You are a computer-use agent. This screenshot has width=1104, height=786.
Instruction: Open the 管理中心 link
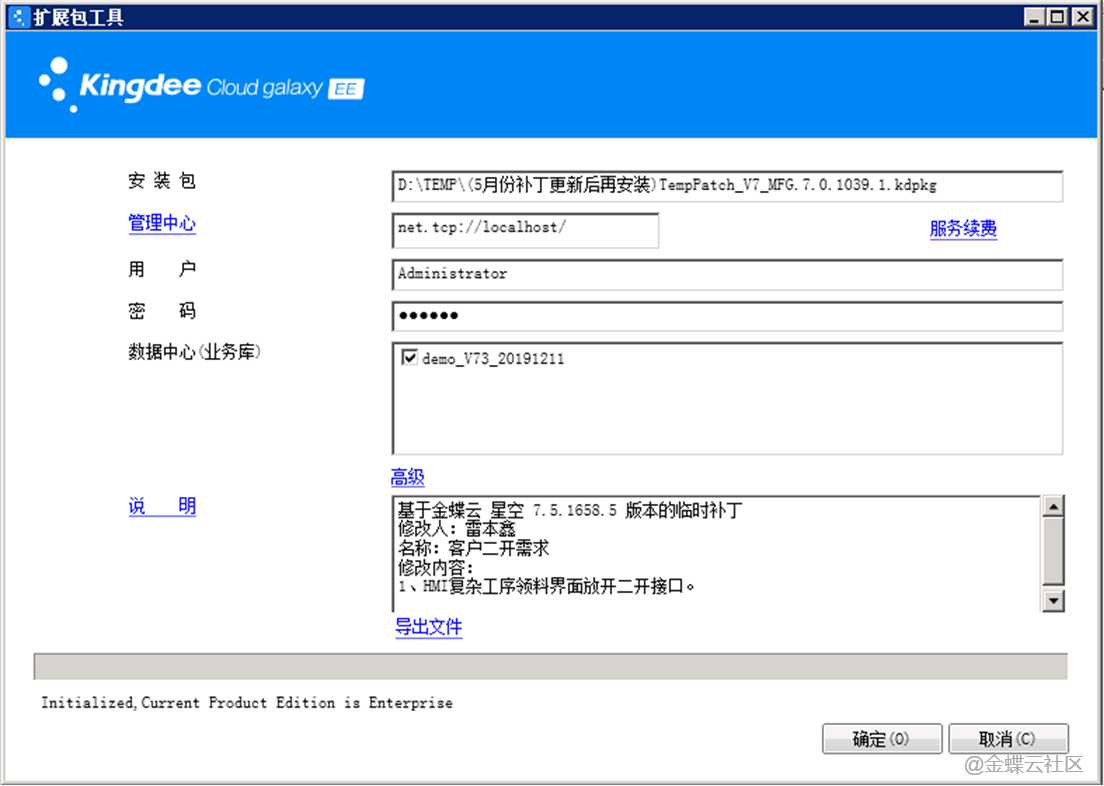[162, 223]
